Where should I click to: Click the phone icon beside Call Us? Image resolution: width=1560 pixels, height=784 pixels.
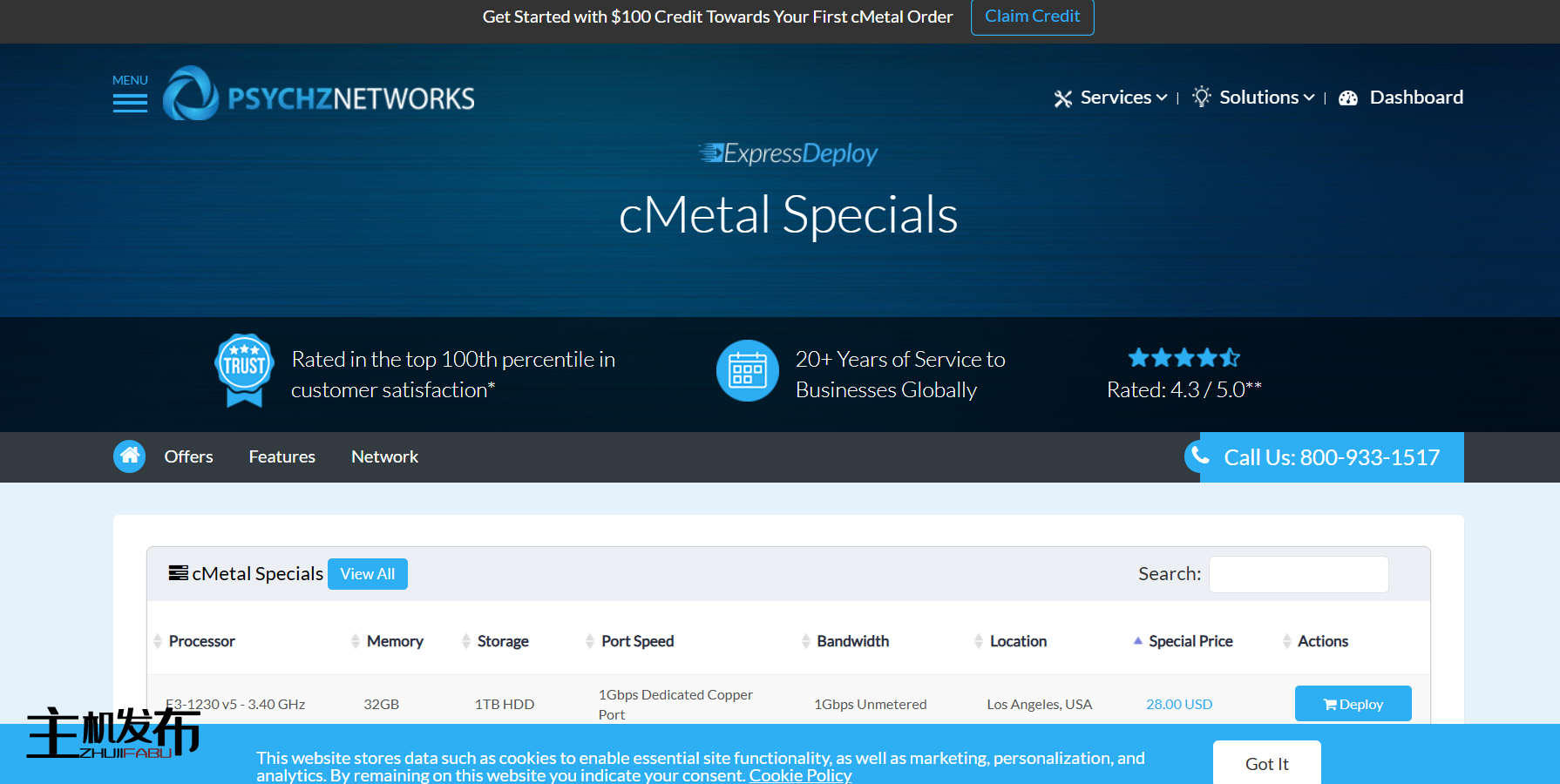pyautogui.click(x=1200, y=456)
